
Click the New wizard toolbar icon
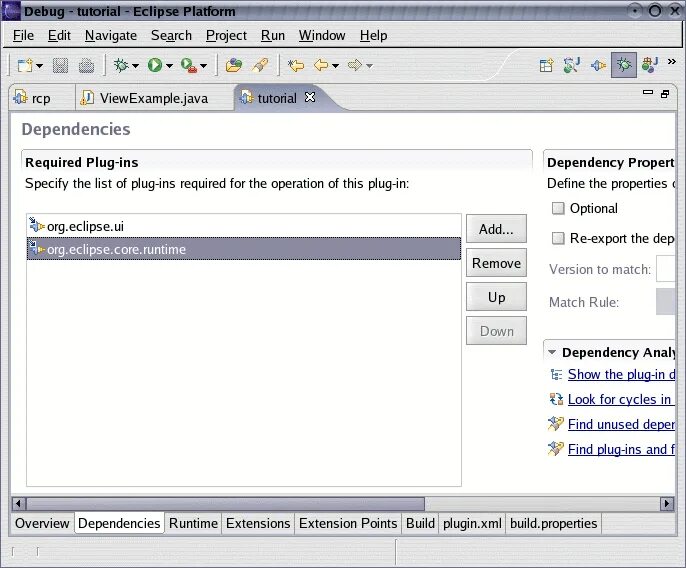coord(25,66)
